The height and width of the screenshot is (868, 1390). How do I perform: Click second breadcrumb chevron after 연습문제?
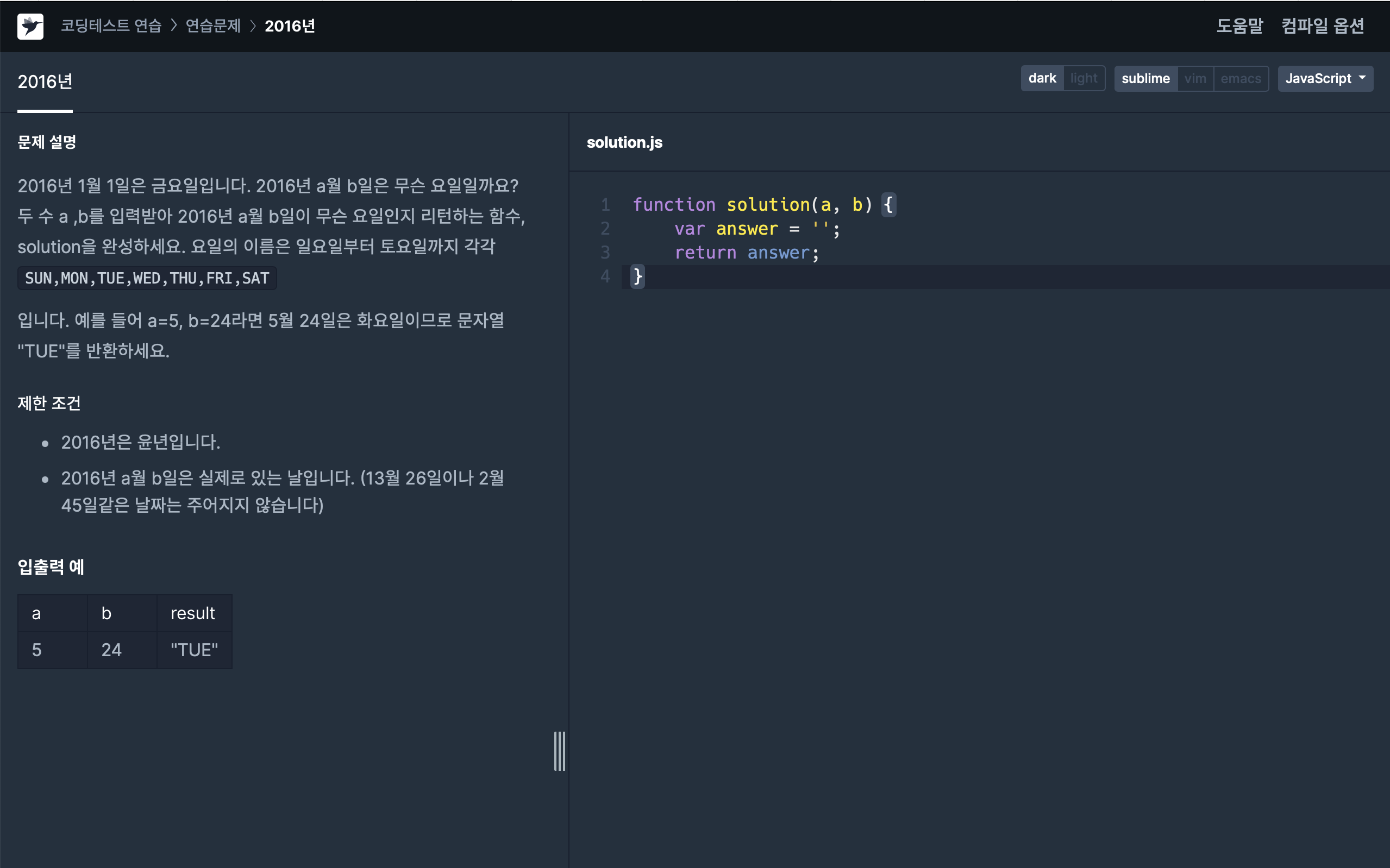[x=253, y=26]
